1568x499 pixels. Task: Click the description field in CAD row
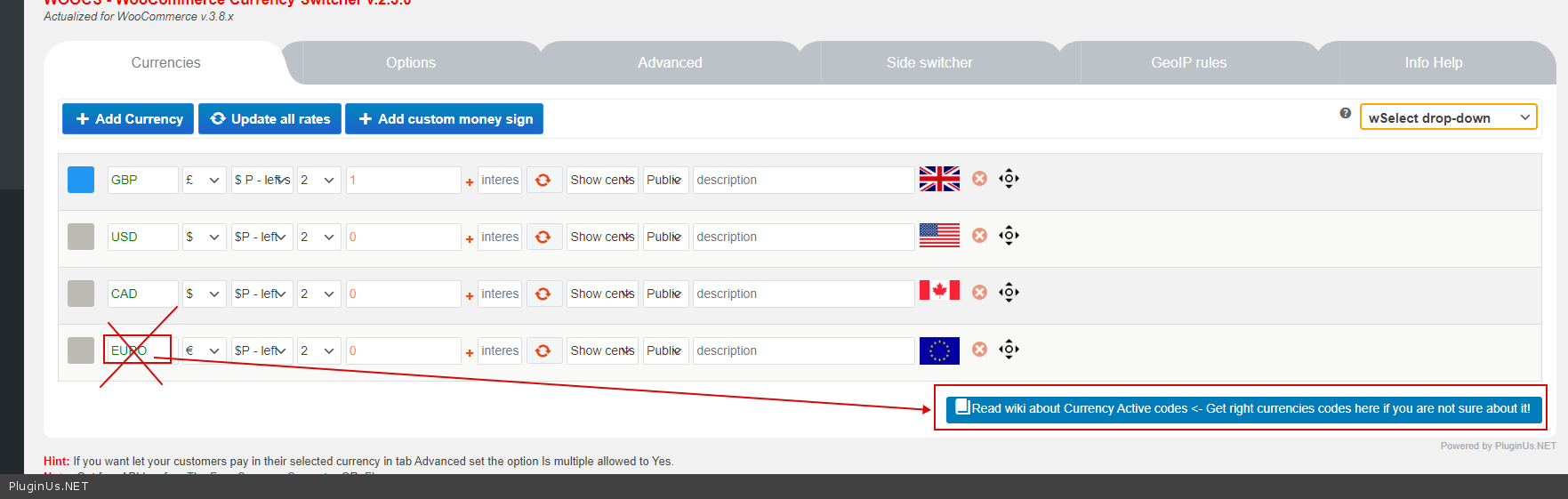tap(803, 294)
